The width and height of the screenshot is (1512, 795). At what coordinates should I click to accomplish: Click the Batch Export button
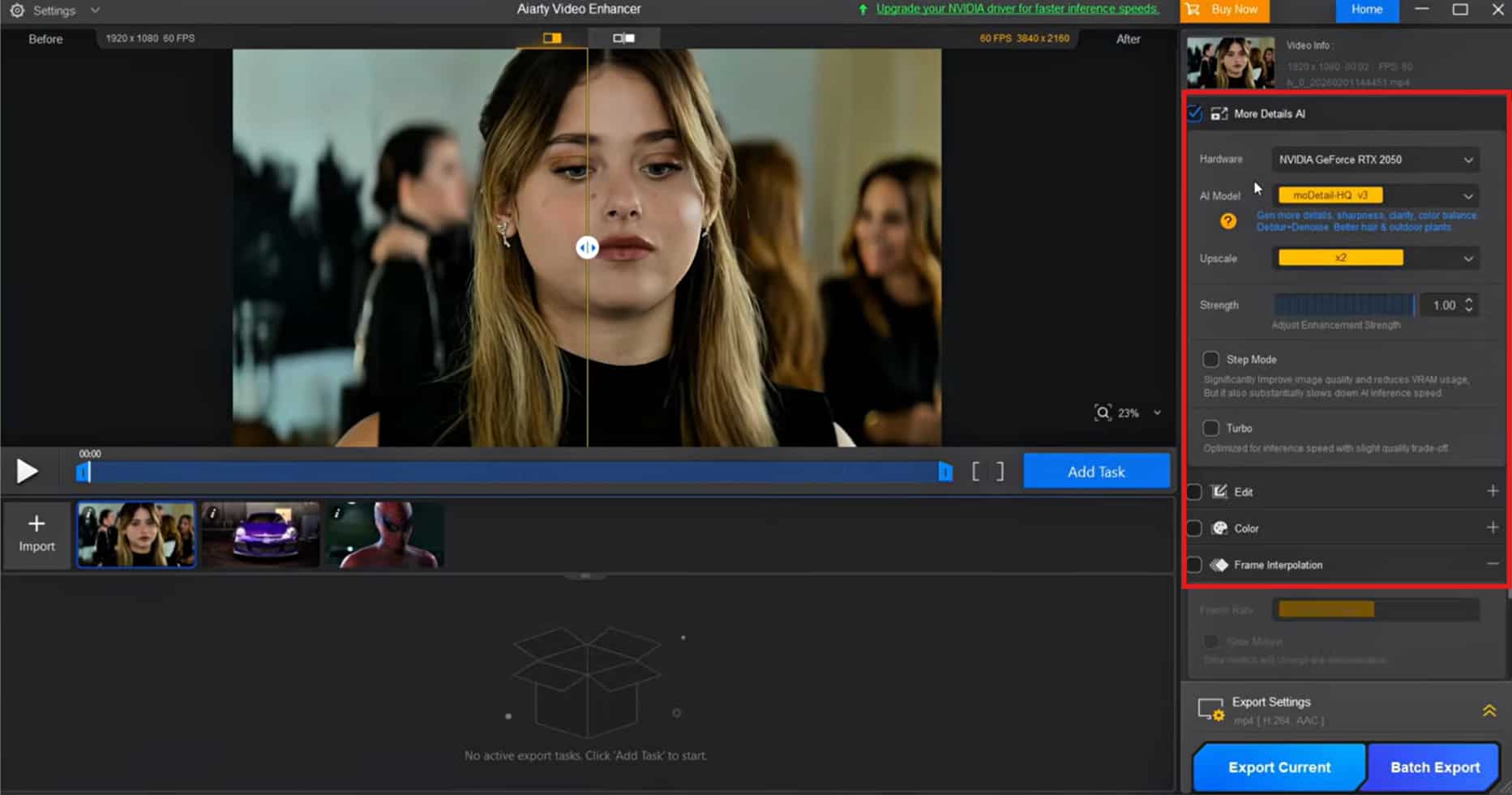point(1434,767)
